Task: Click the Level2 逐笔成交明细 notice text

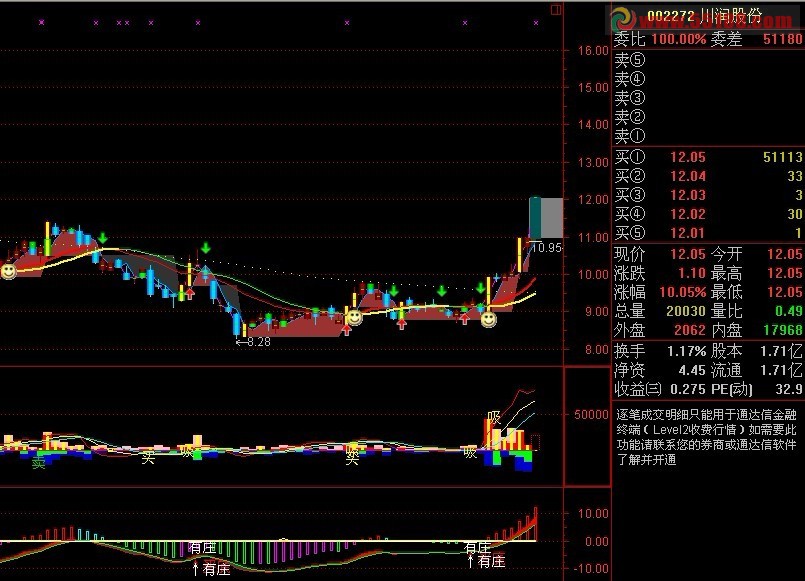Action: (x=706, y=437)
